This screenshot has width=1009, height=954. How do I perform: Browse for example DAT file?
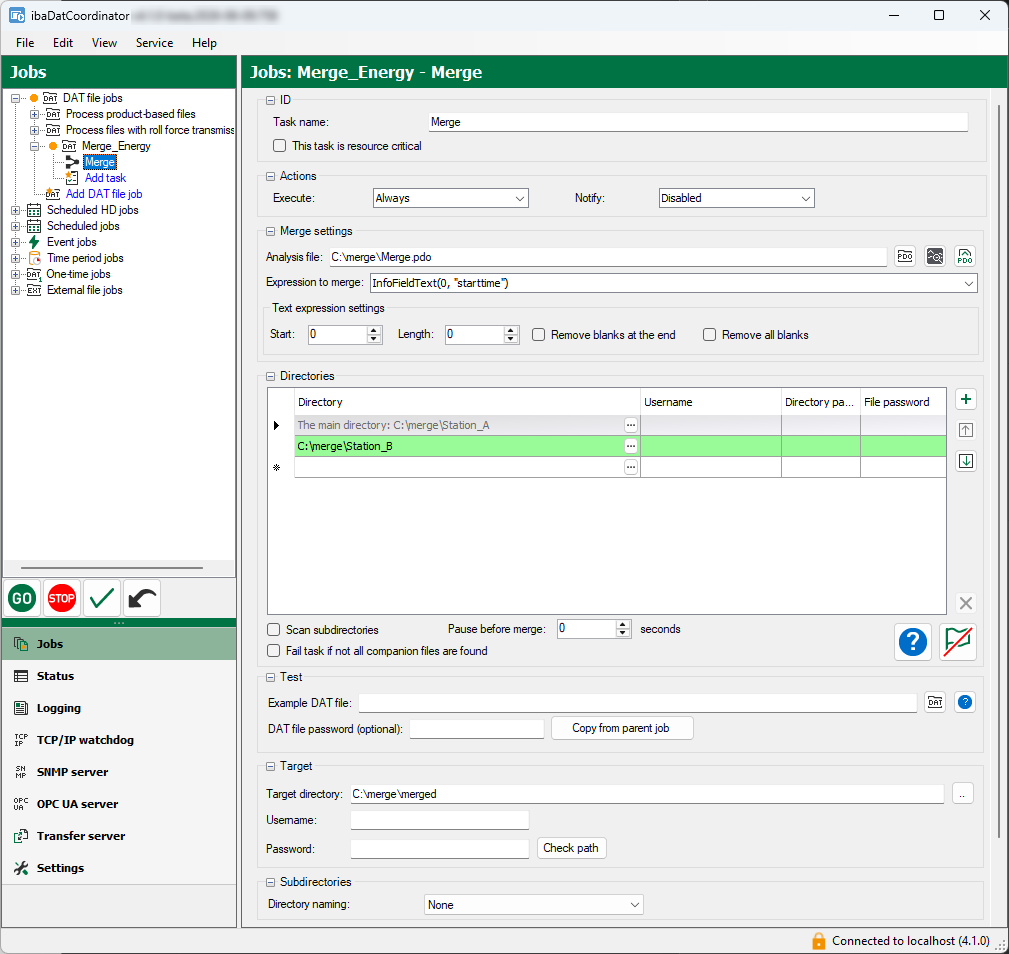(x=935, y=702)
